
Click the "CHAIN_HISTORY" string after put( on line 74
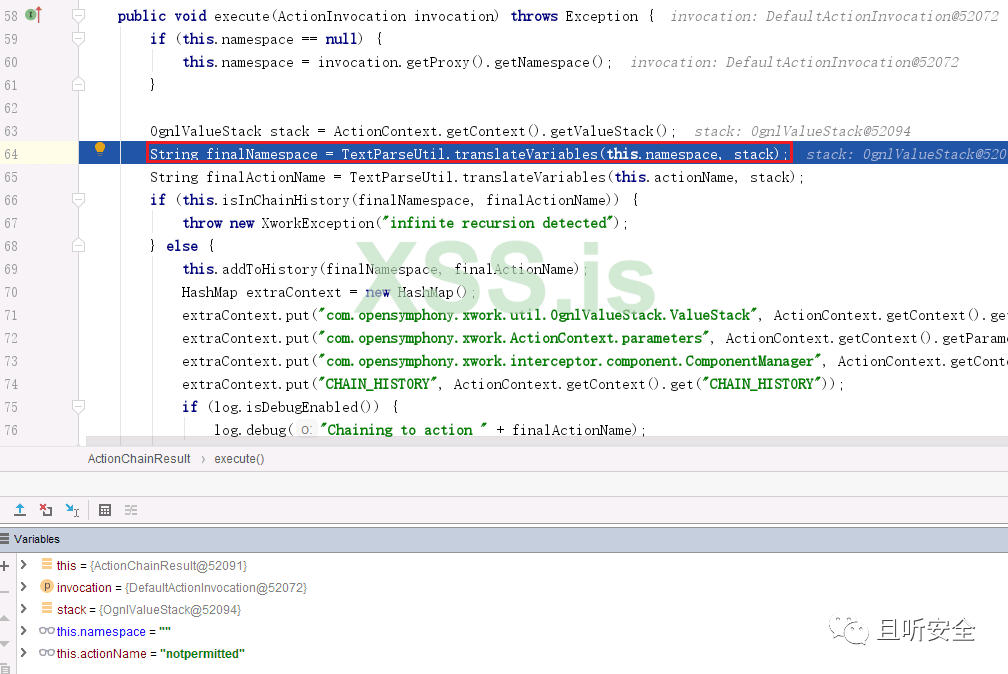click(x=377, y=384)
